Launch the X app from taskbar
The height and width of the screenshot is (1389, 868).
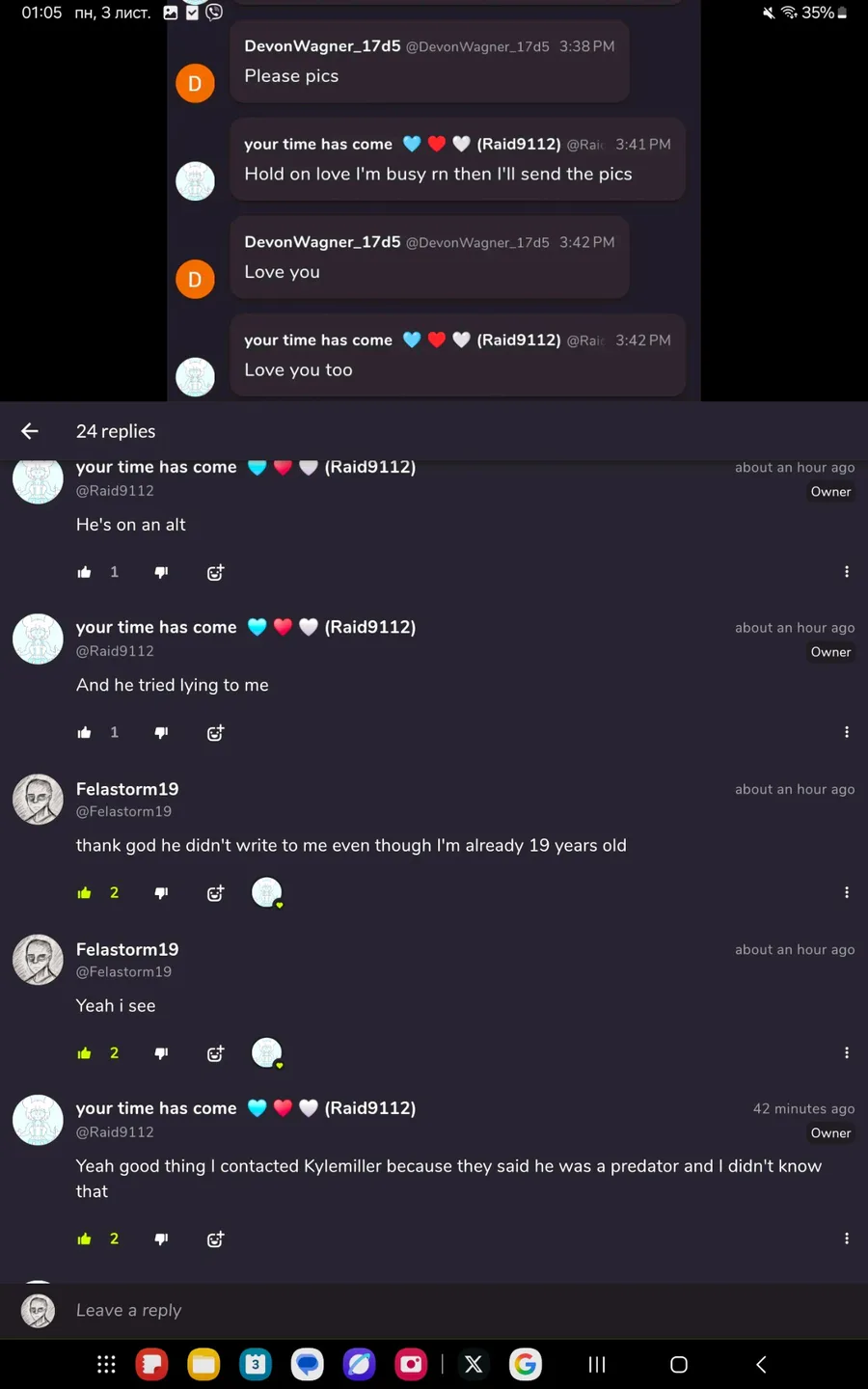(474, 1364)
